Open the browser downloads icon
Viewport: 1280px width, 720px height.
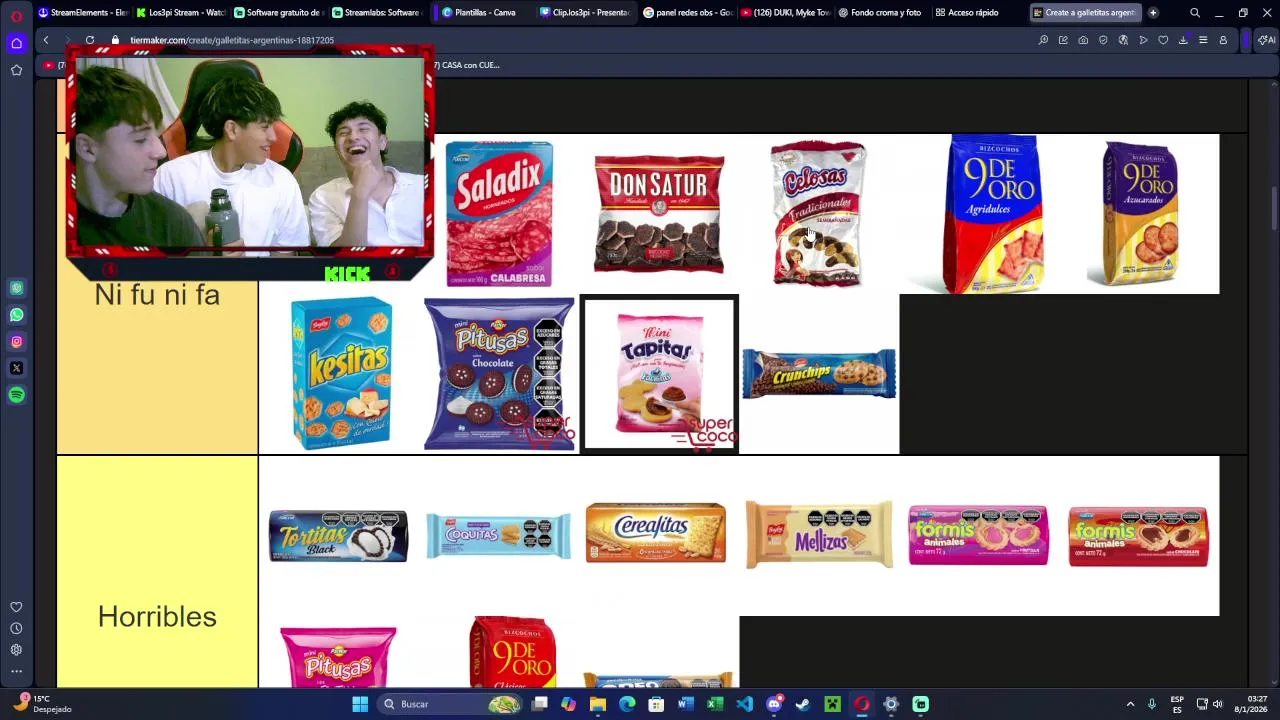pyautogui.click(x=1183, y=40)
